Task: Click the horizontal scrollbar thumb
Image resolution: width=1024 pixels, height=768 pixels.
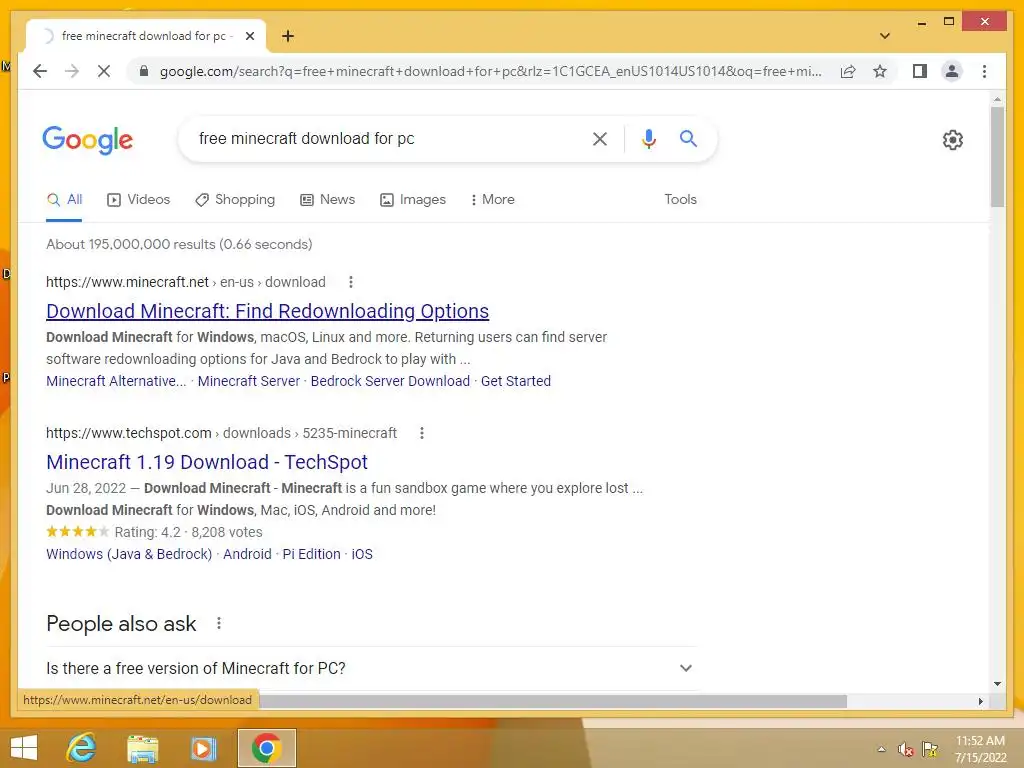Action: [x=553, y=701]
